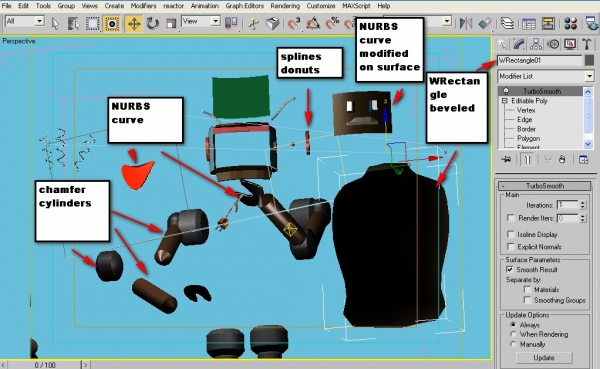
Task: Open the File menu
Action: point(7,6)
